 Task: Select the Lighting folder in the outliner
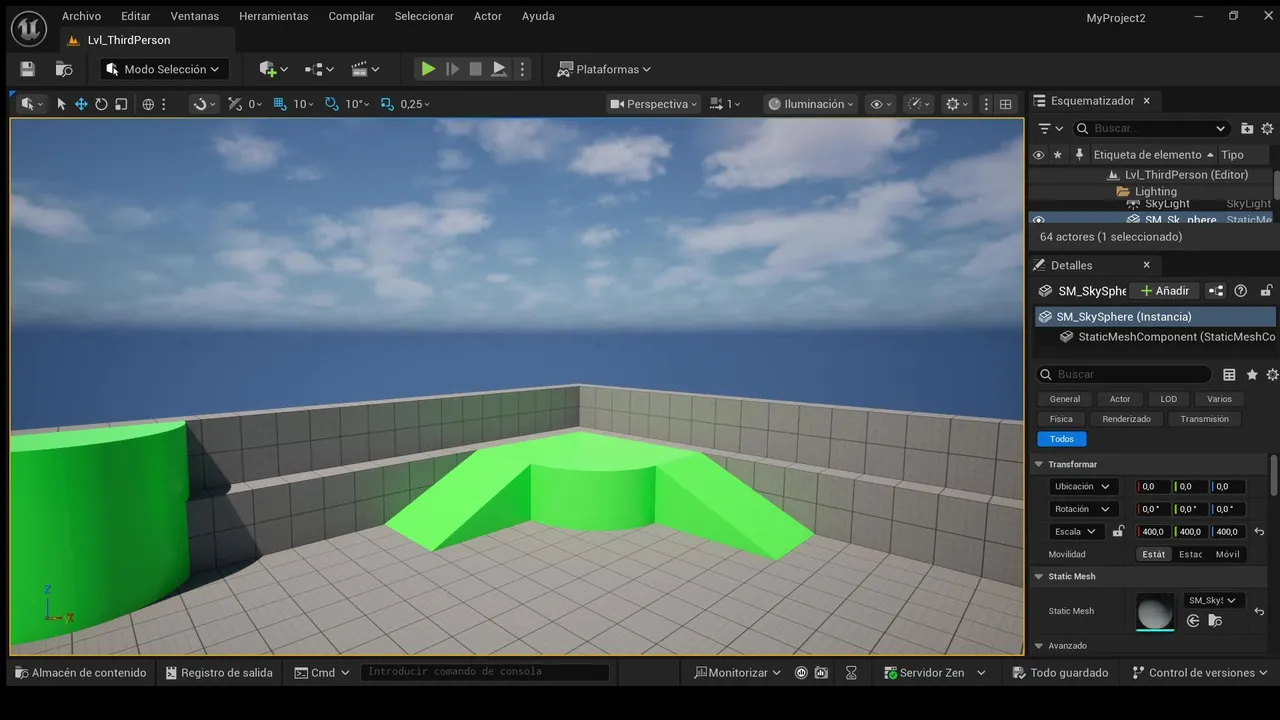tap(1152, 191)
